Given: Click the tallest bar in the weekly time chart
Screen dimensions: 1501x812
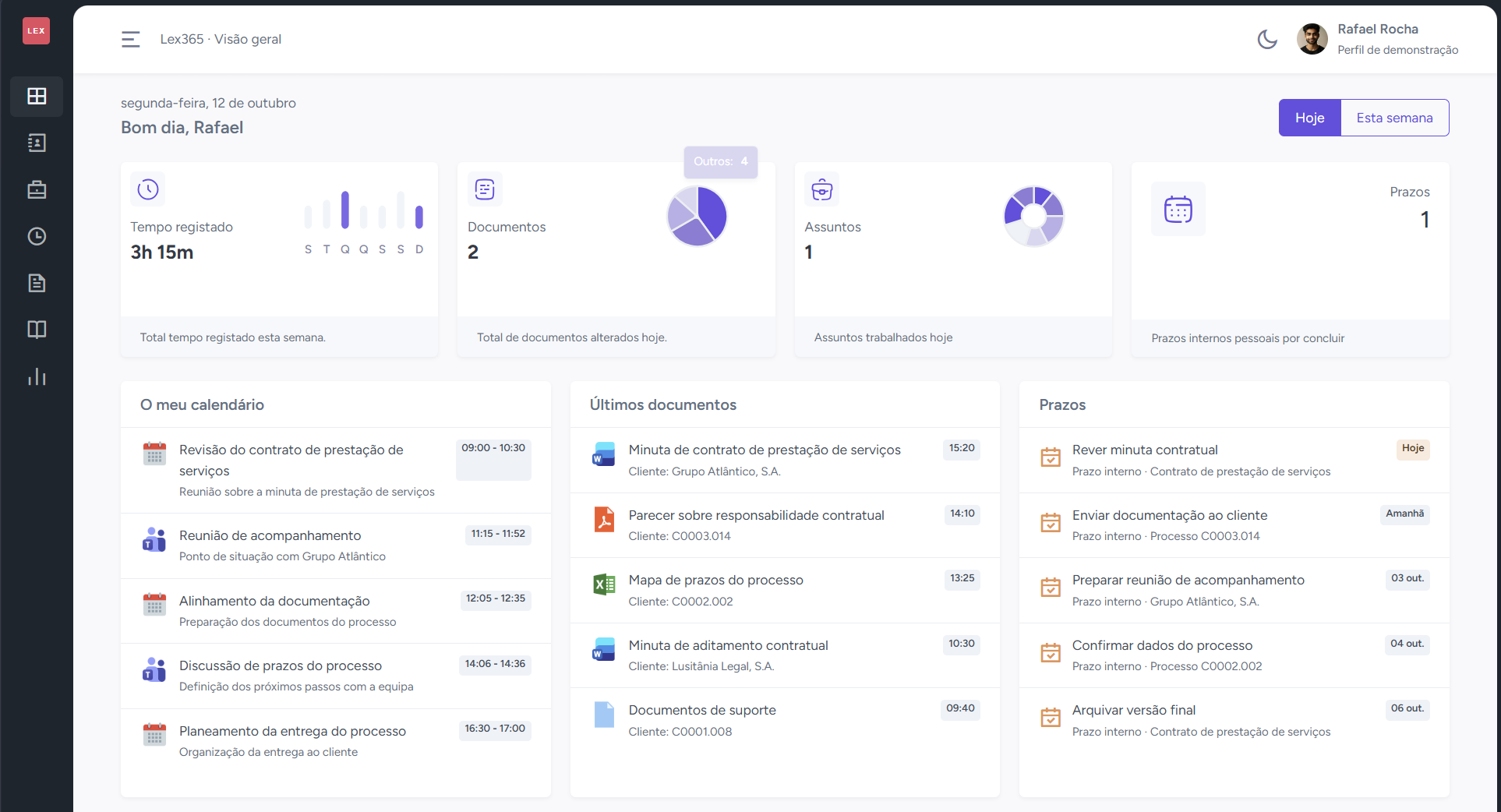Looking at the screenshot, I should [345, 210].
